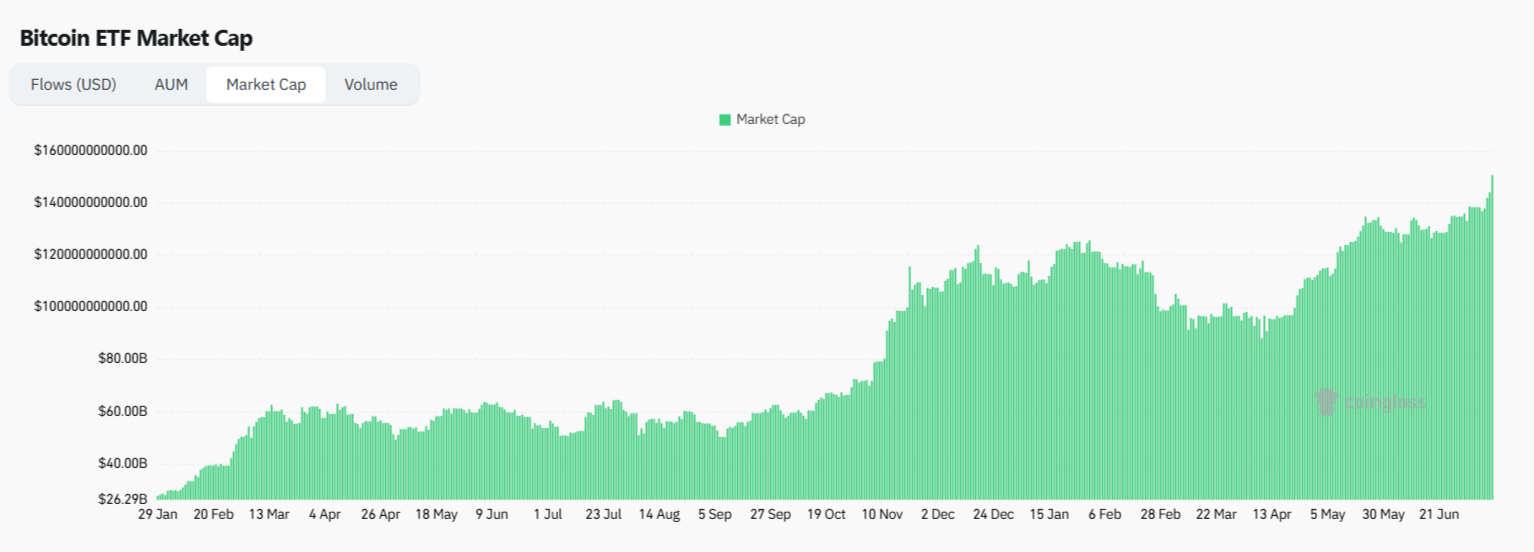Switch to the Volume tab
Image resolution: width=1534 pixels, height=552 pixels.
[371, 85]
